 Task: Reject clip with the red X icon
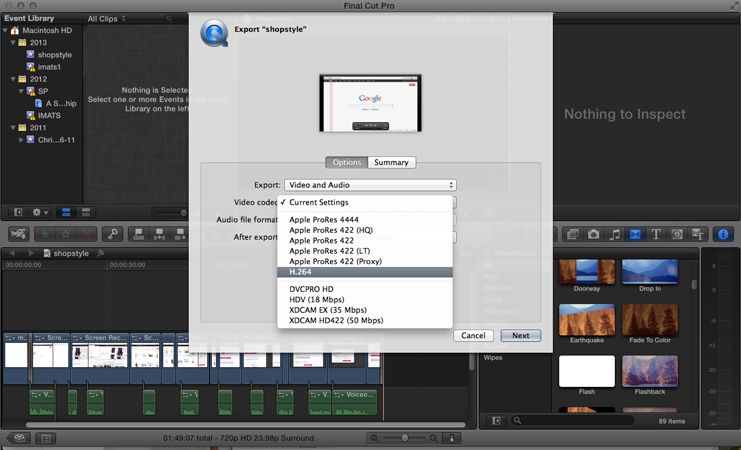tap(86, 234)
